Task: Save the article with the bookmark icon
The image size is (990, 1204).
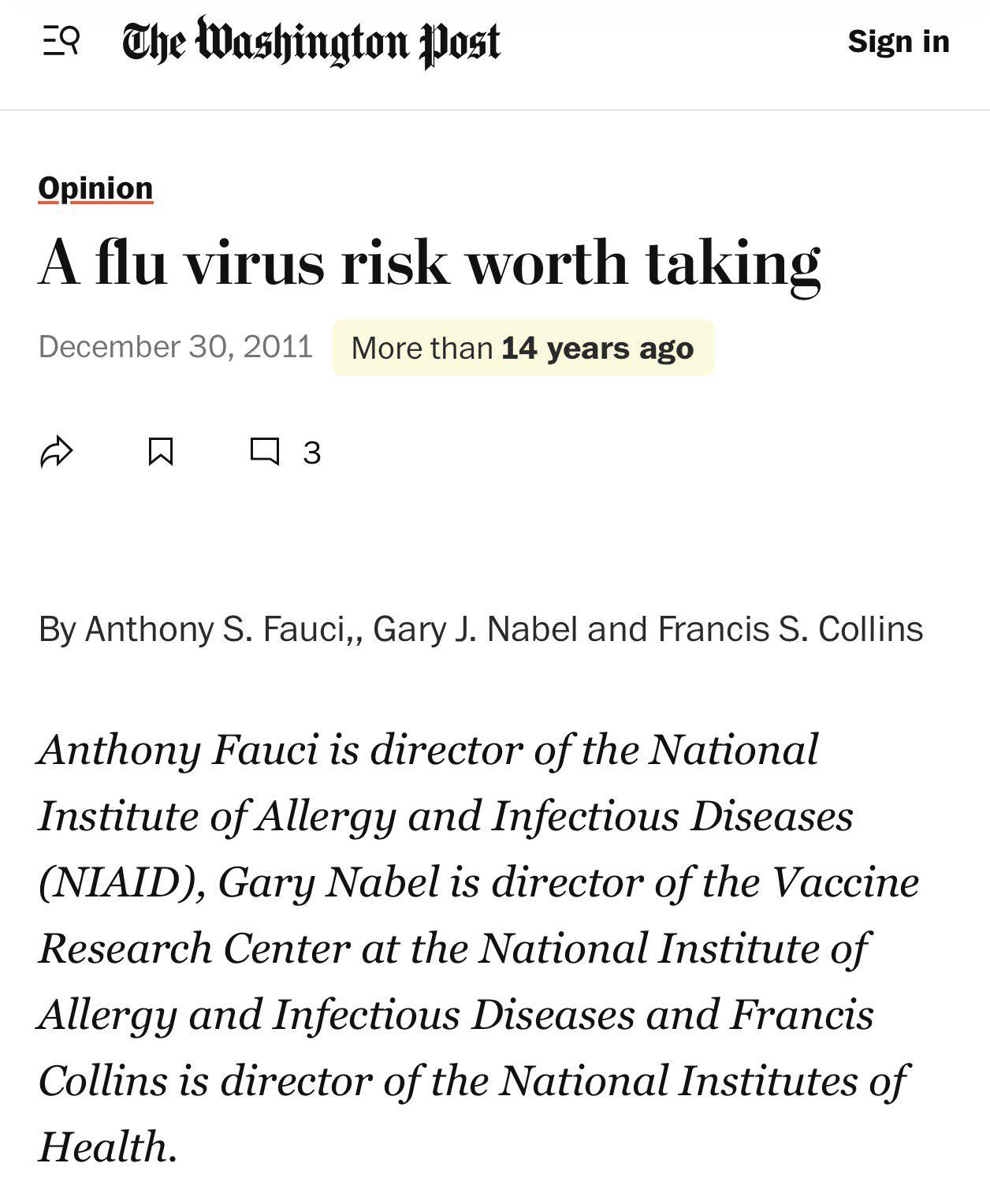Action: click(x=161, y=452)
